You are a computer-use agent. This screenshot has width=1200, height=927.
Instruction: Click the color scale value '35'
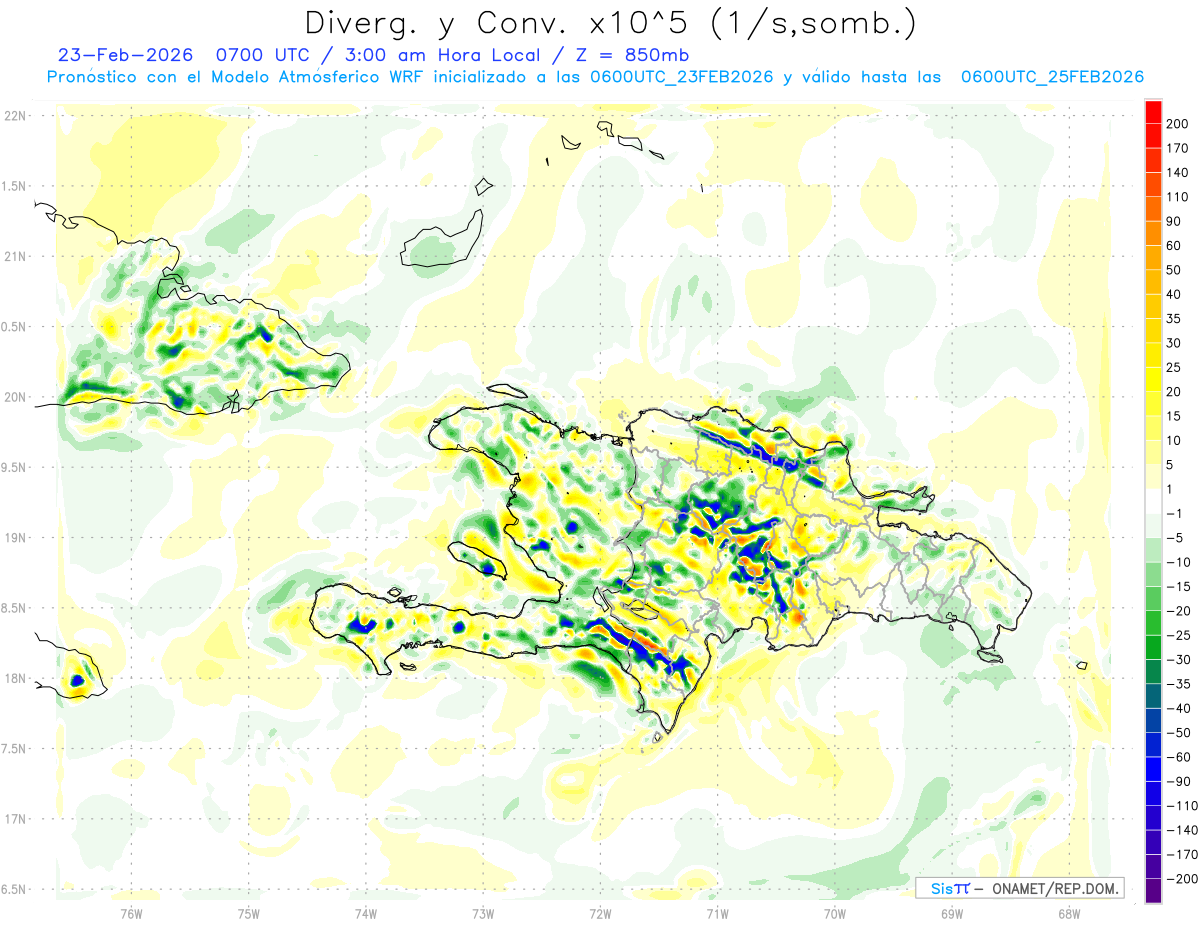[x=1174, y=319]
